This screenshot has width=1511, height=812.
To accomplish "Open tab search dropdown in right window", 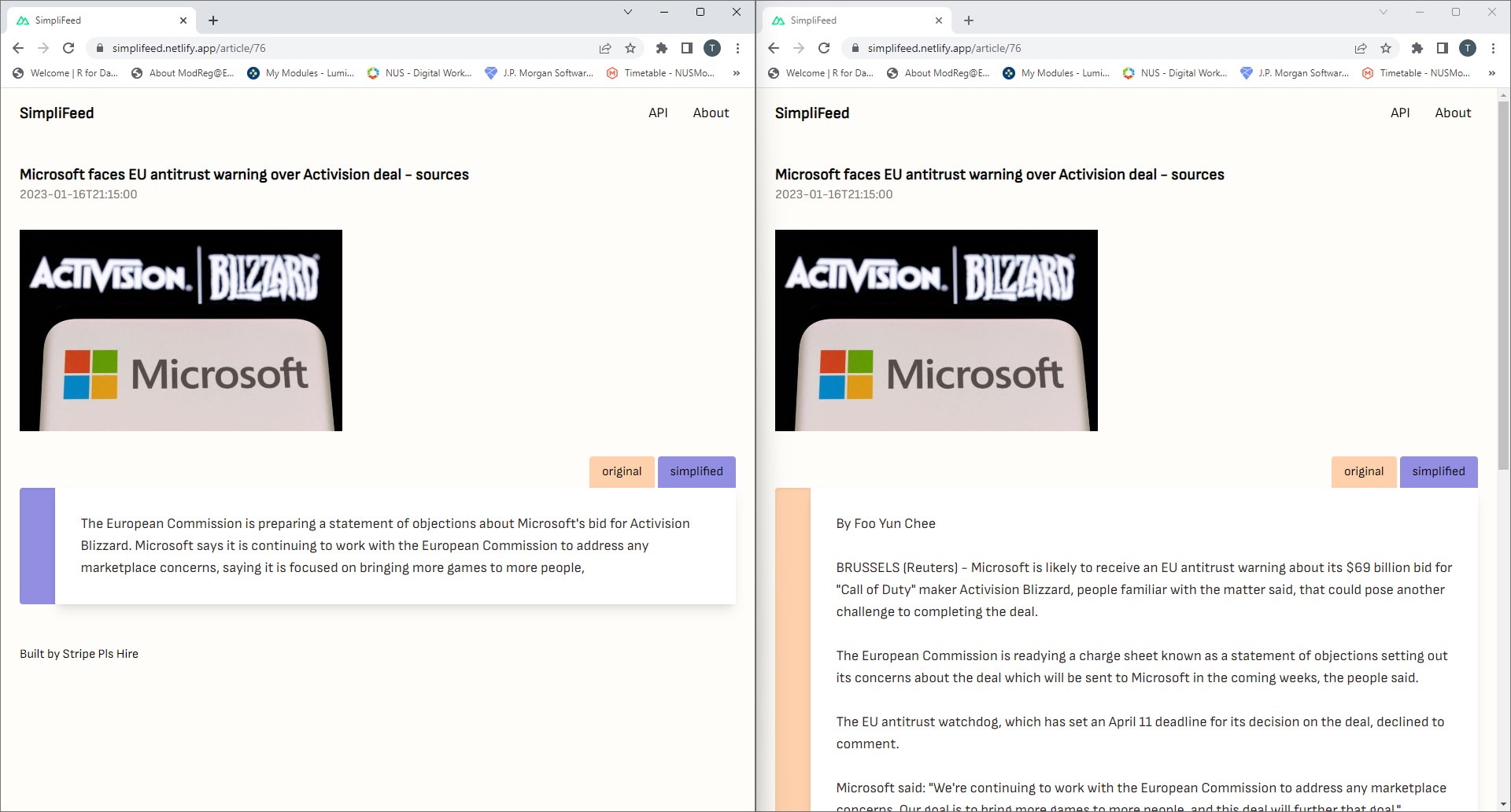I will [x=1383, y=12].
